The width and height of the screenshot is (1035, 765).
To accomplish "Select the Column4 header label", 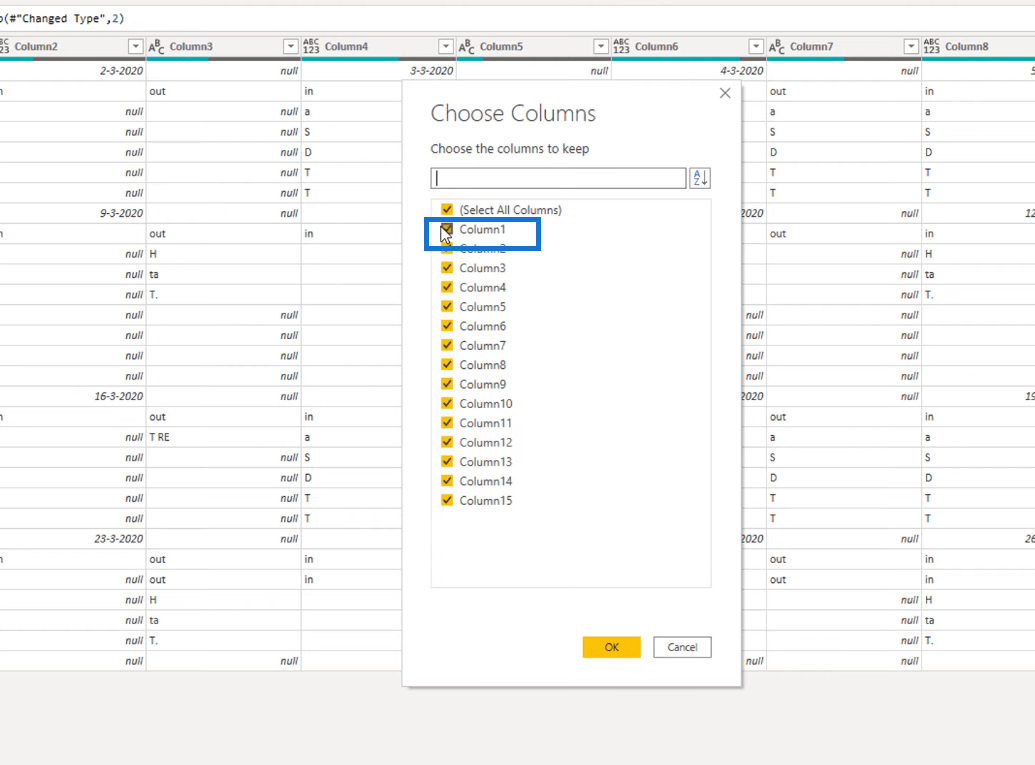I will 346,46.
